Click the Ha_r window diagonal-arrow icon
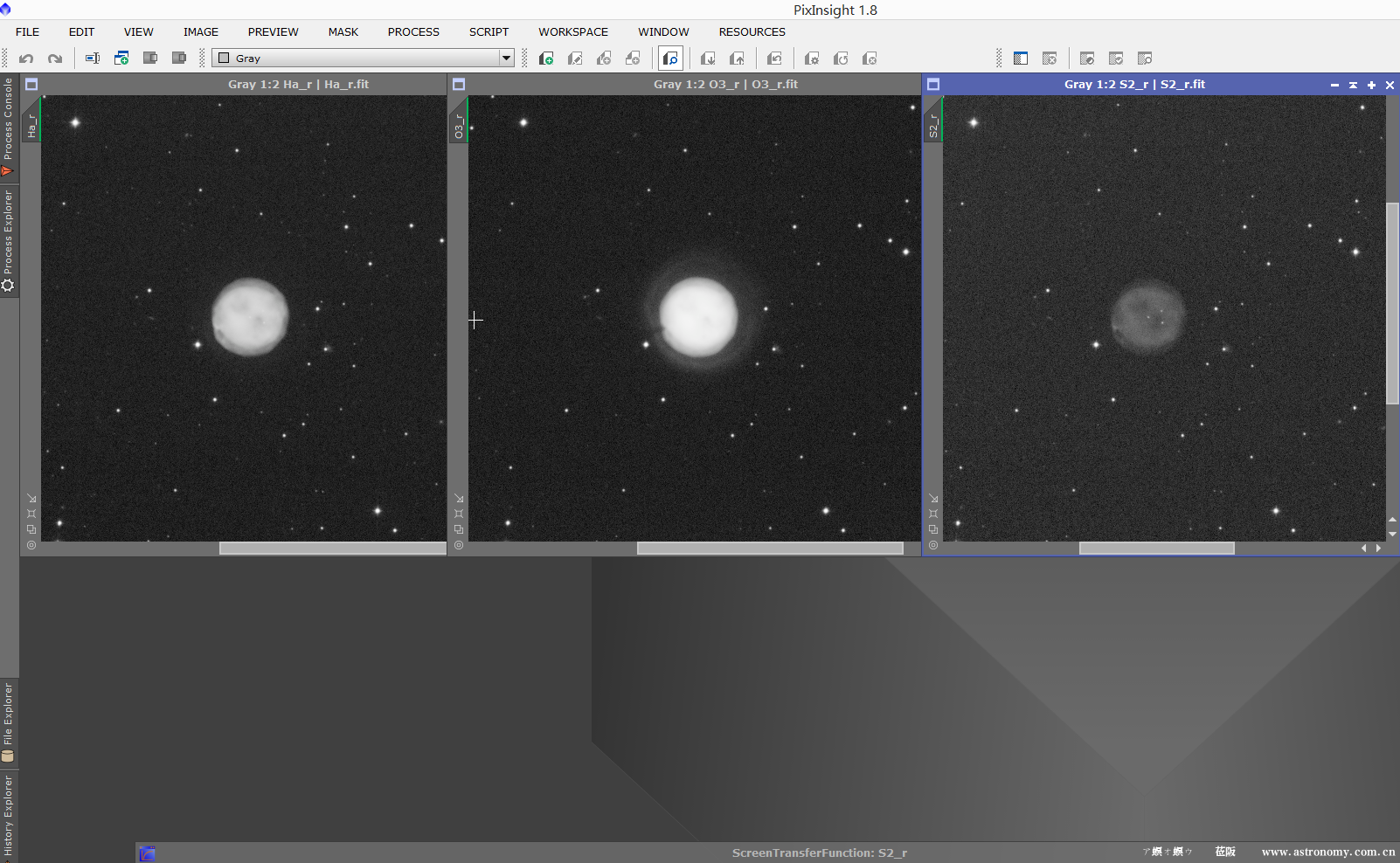The width and height of the screenshot is (1400, 863). [31, 499]
